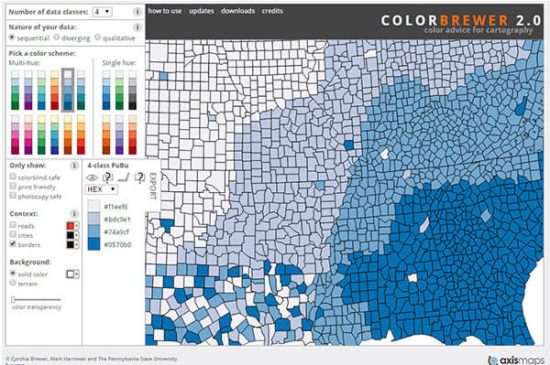Open the downloads menu item

[238, 11]
